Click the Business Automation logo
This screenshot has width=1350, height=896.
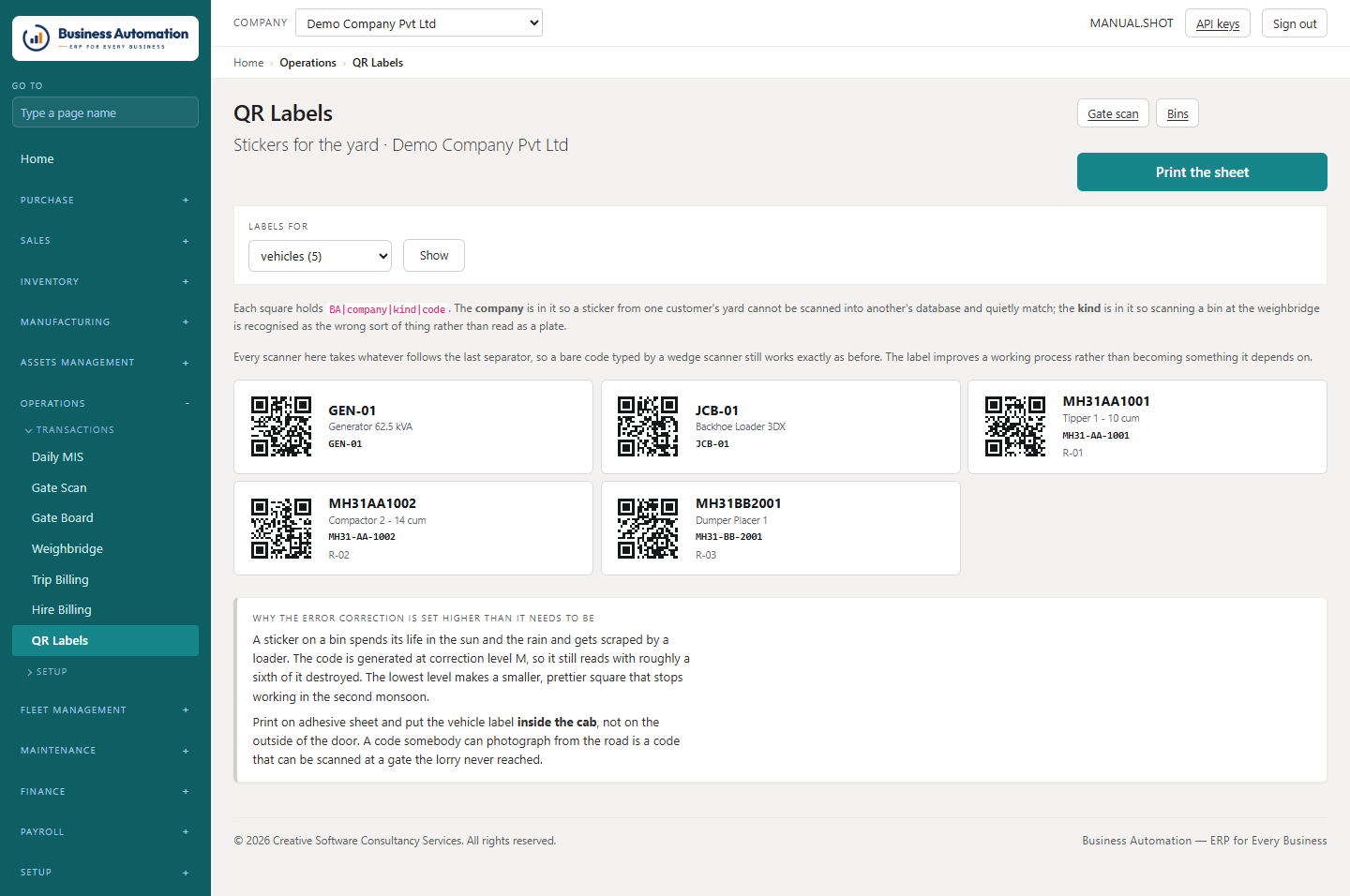tap(105, 38)
